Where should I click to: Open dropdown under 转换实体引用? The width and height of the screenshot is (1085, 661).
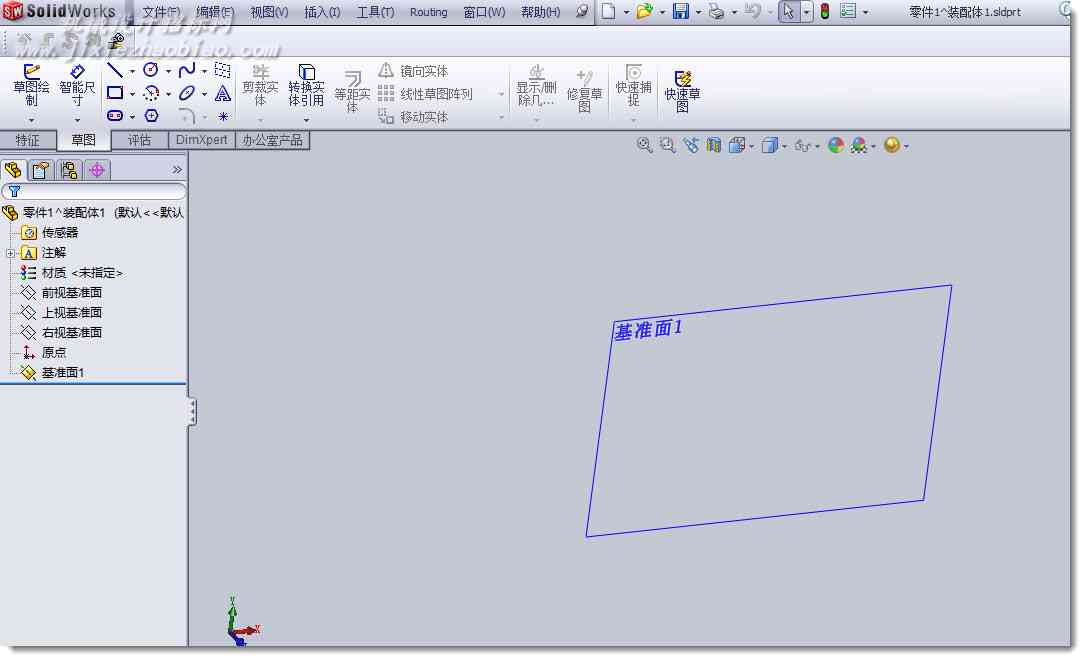click(307, 120)
